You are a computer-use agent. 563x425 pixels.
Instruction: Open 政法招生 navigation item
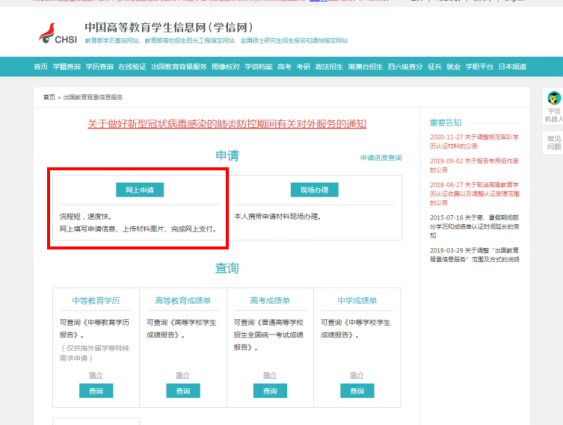(x=329, y=66)
